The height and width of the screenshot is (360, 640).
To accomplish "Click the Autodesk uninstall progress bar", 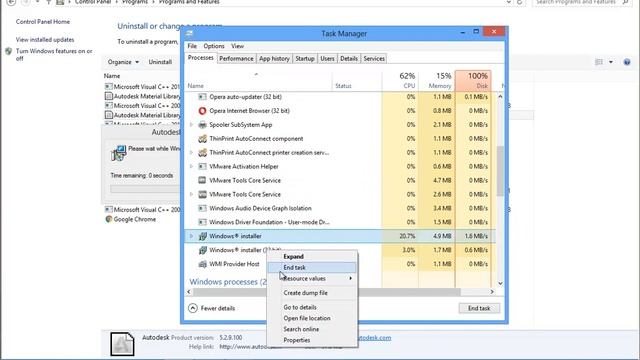I will tap(145, 189).
